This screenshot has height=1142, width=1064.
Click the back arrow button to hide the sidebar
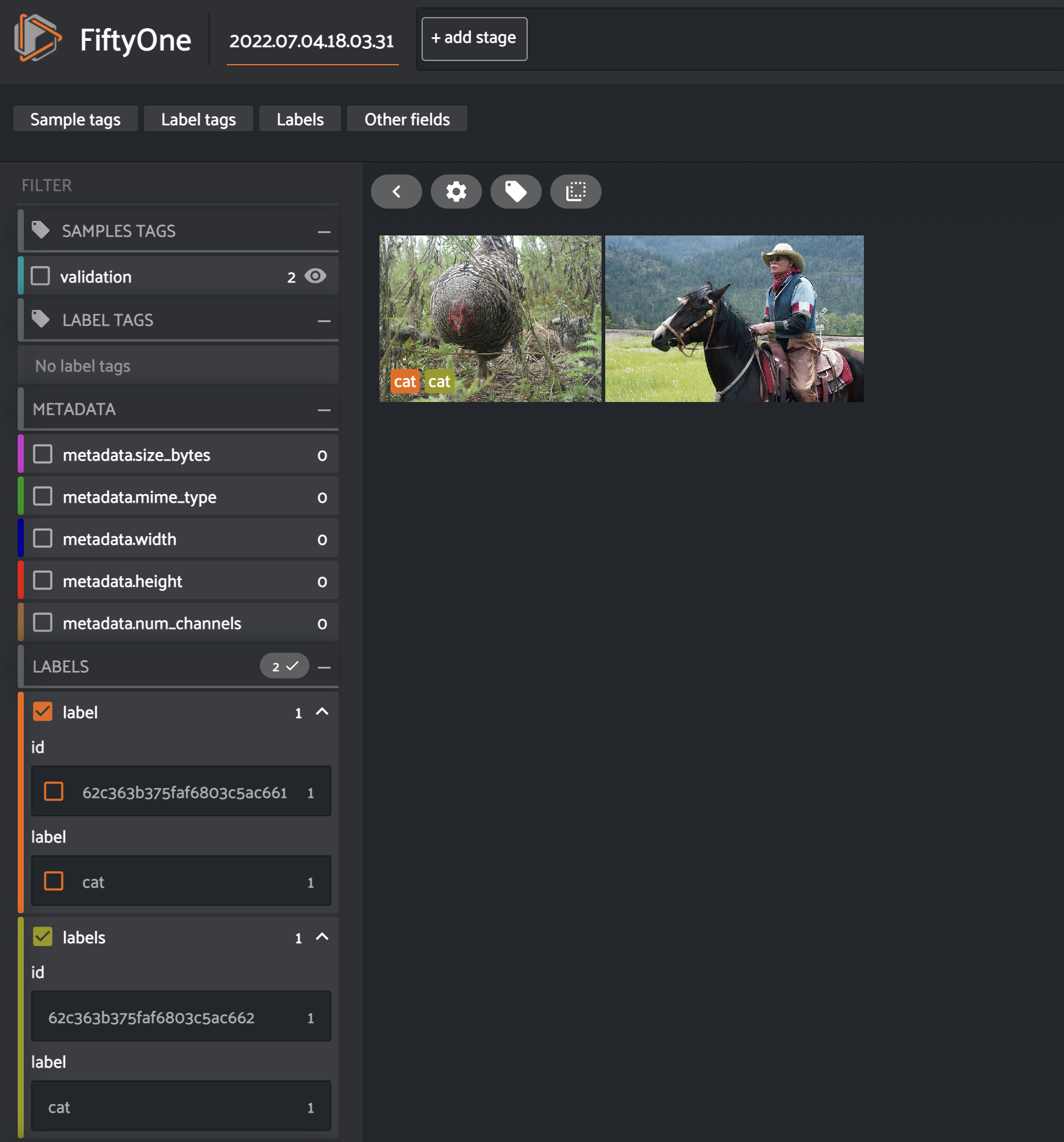397,192
